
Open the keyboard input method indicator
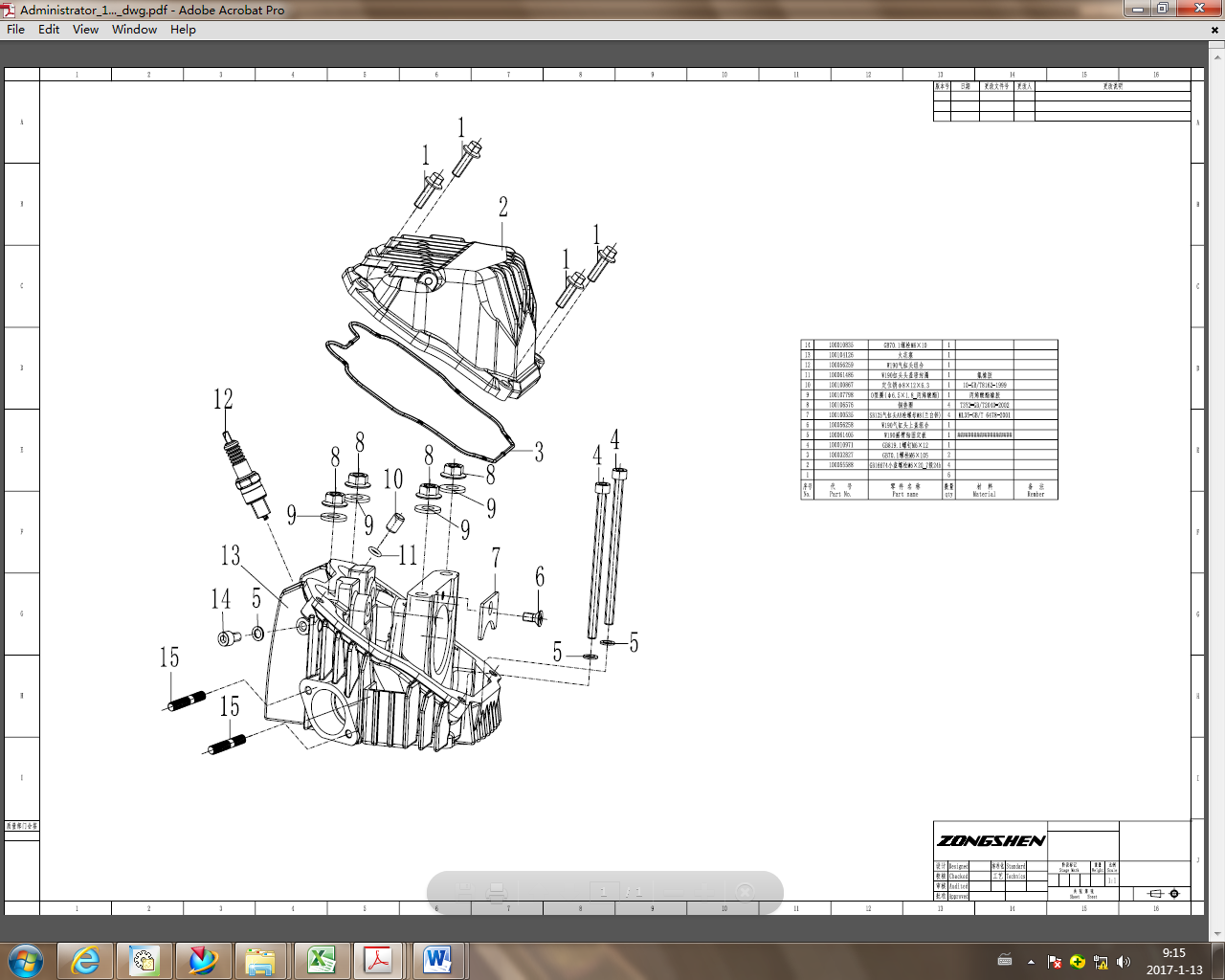click(1005, 961)
